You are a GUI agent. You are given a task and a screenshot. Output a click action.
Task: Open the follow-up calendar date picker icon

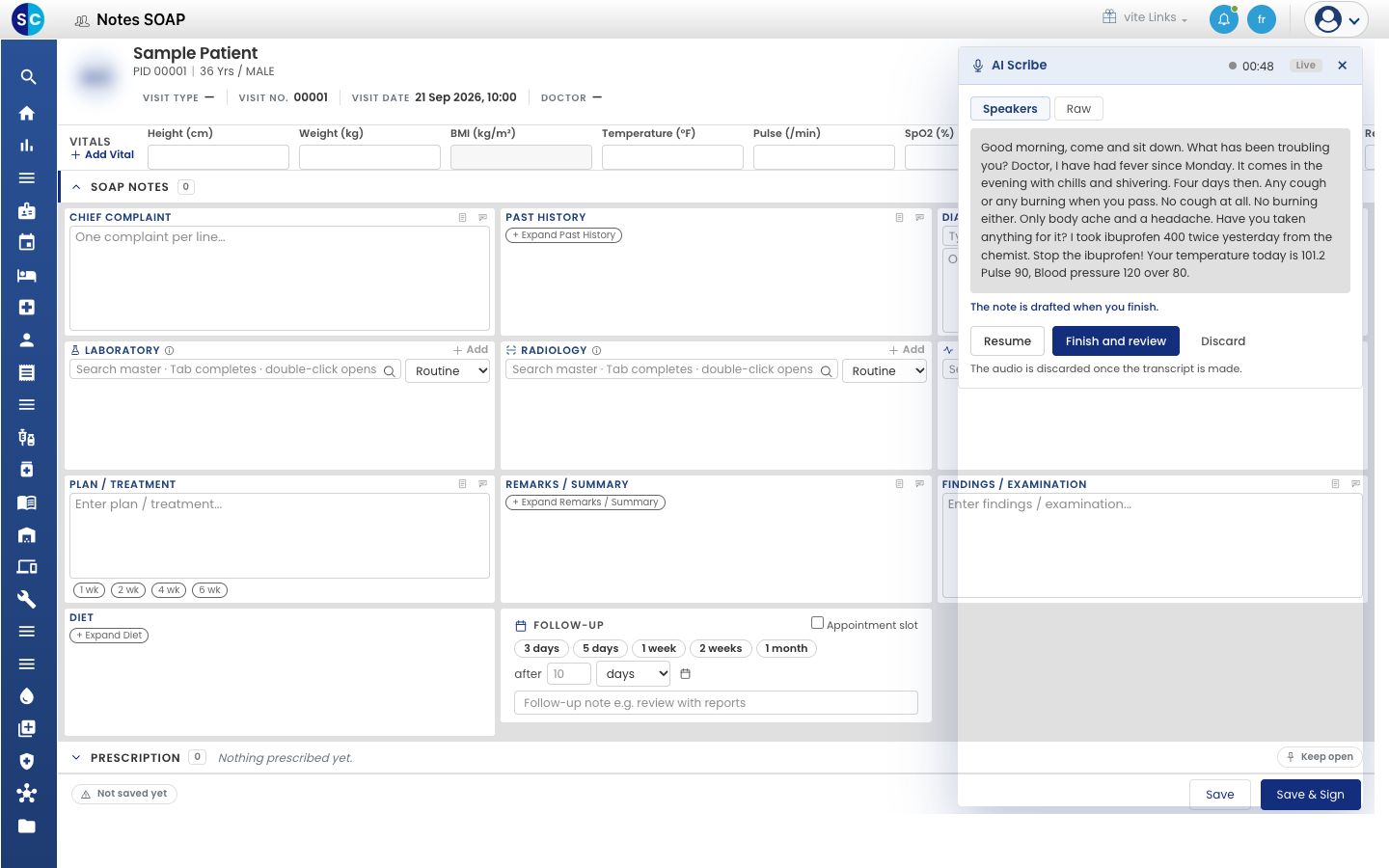point(686,674)
